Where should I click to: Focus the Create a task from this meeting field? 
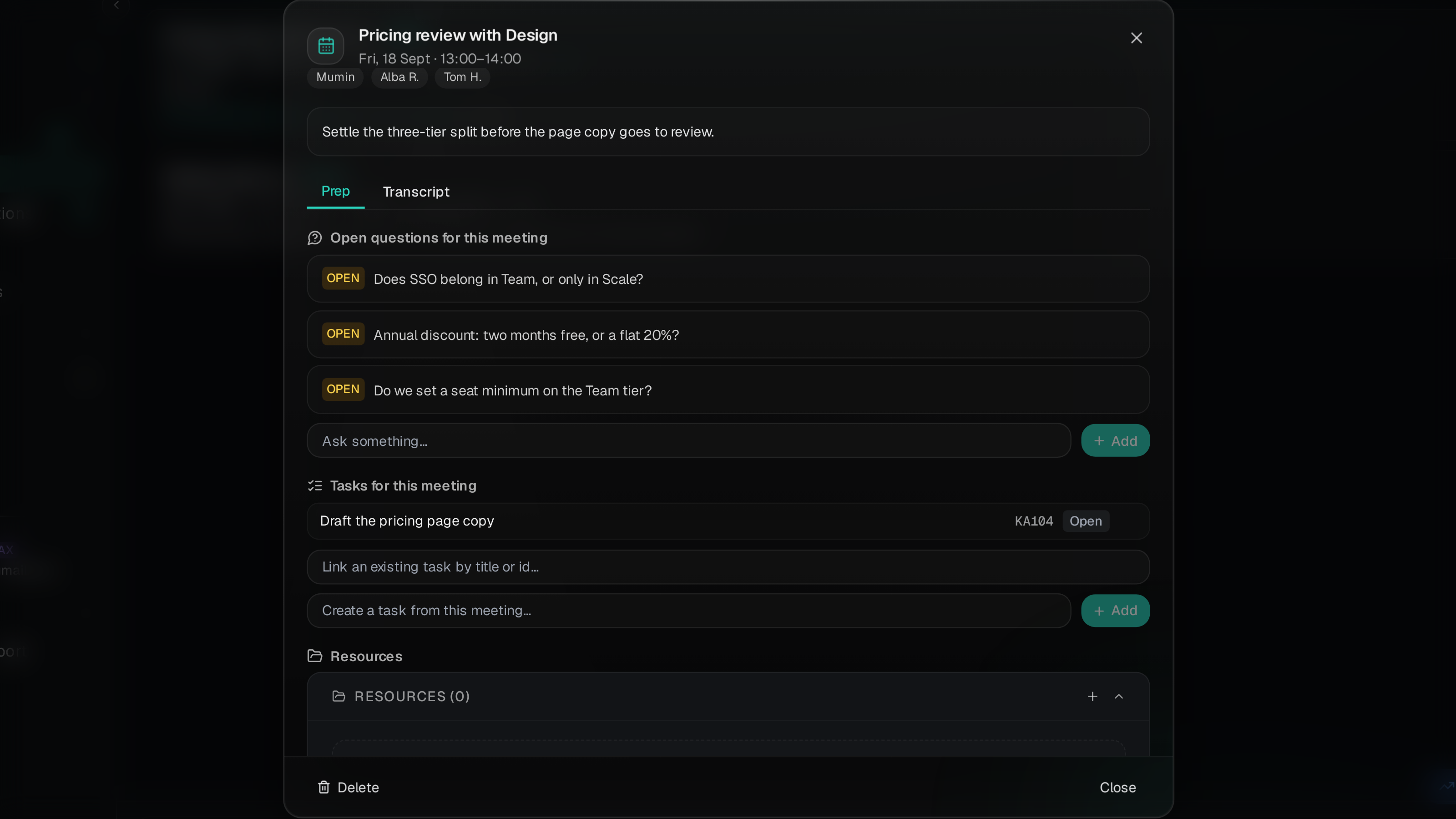pyautogui.click(x=688, y=611)
